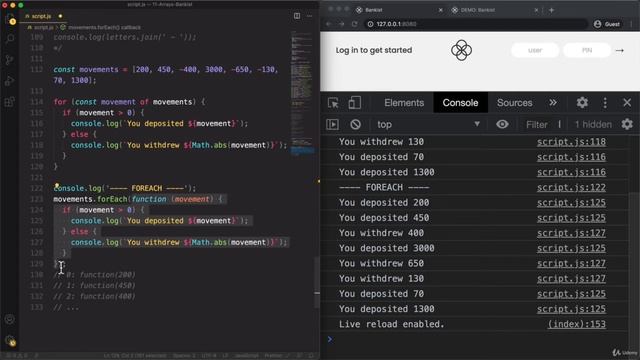Show the console sidebar
This screenshot has width=640, height=360.
coord(332,124)
